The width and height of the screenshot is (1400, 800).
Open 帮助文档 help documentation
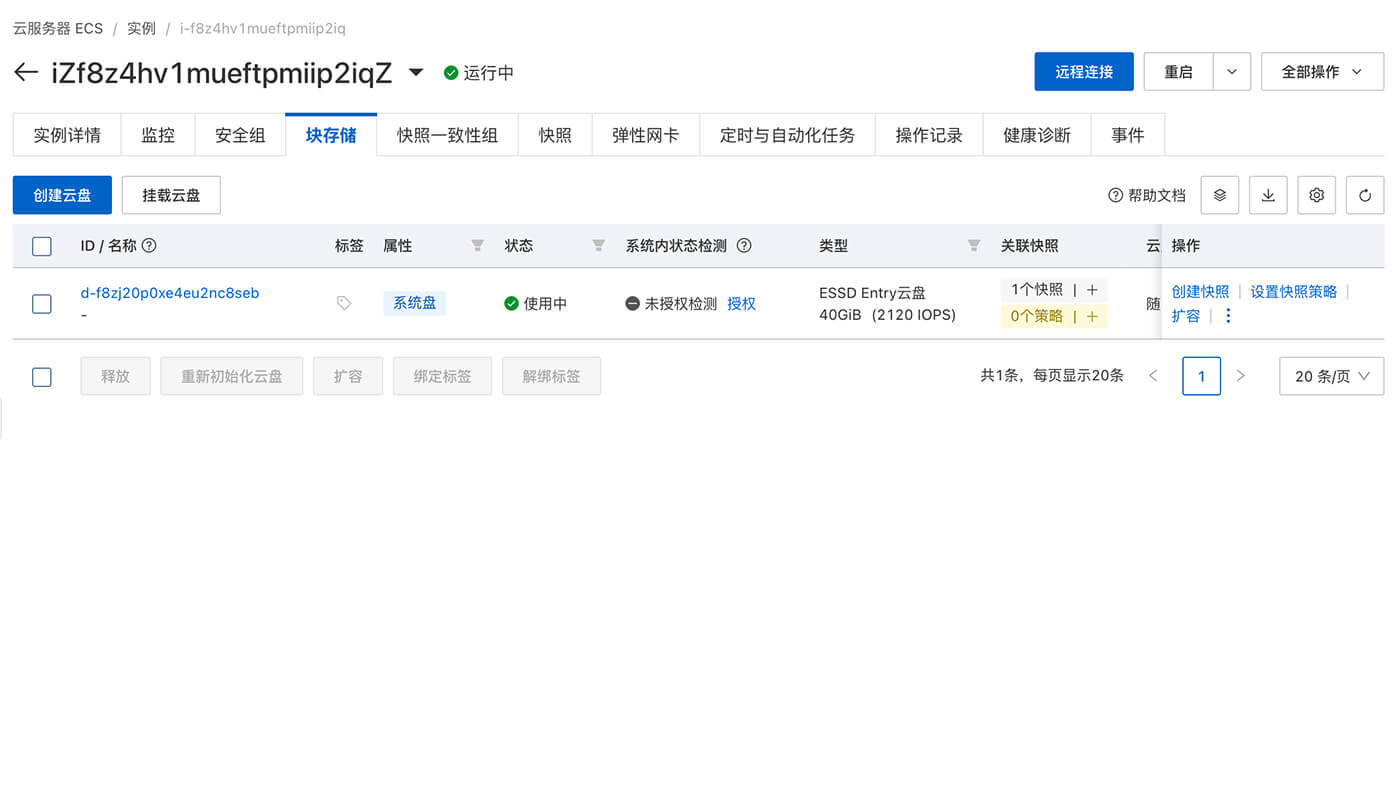click(x=1147, y=195)
